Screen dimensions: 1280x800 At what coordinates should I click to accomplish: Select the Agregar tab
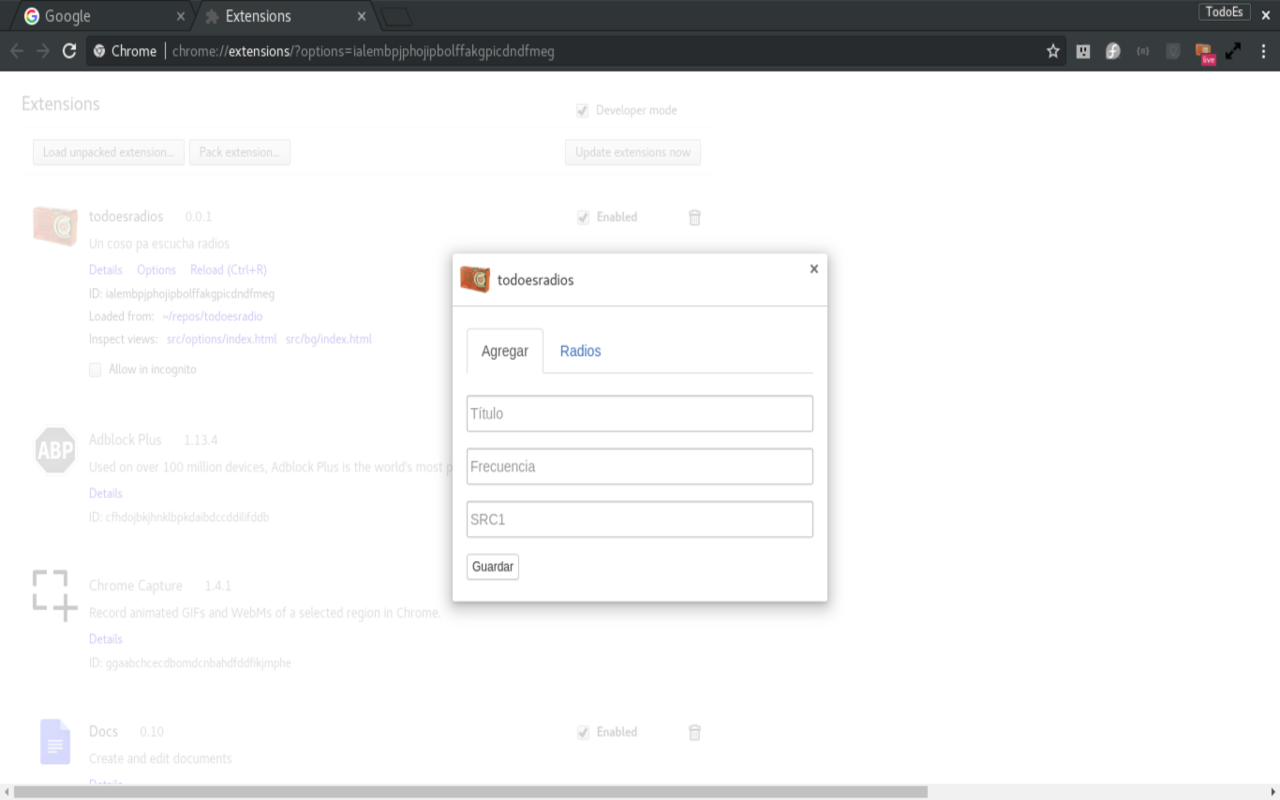(505, 351)
